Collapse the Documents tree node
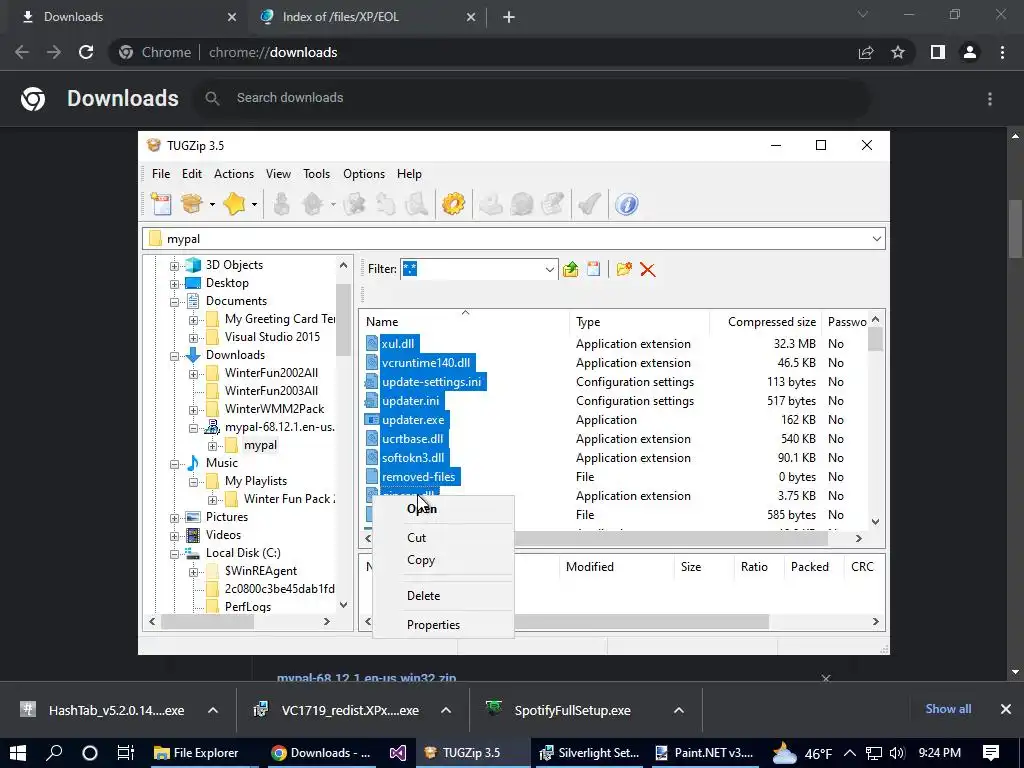Viewport: 1024px width, 768px height. tap(174, 302)
